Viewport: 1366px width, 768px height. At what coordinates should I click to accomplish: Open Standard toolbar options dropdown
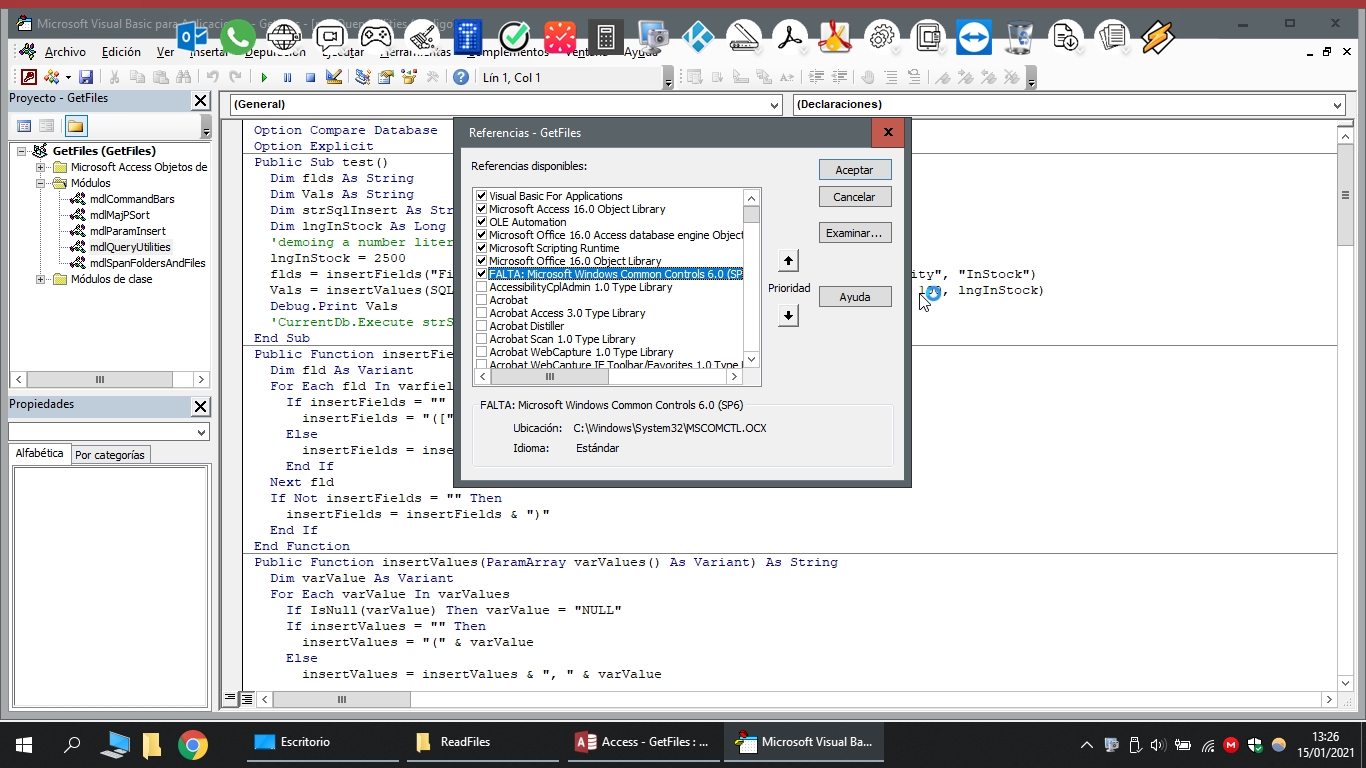(x=669, y=78)
